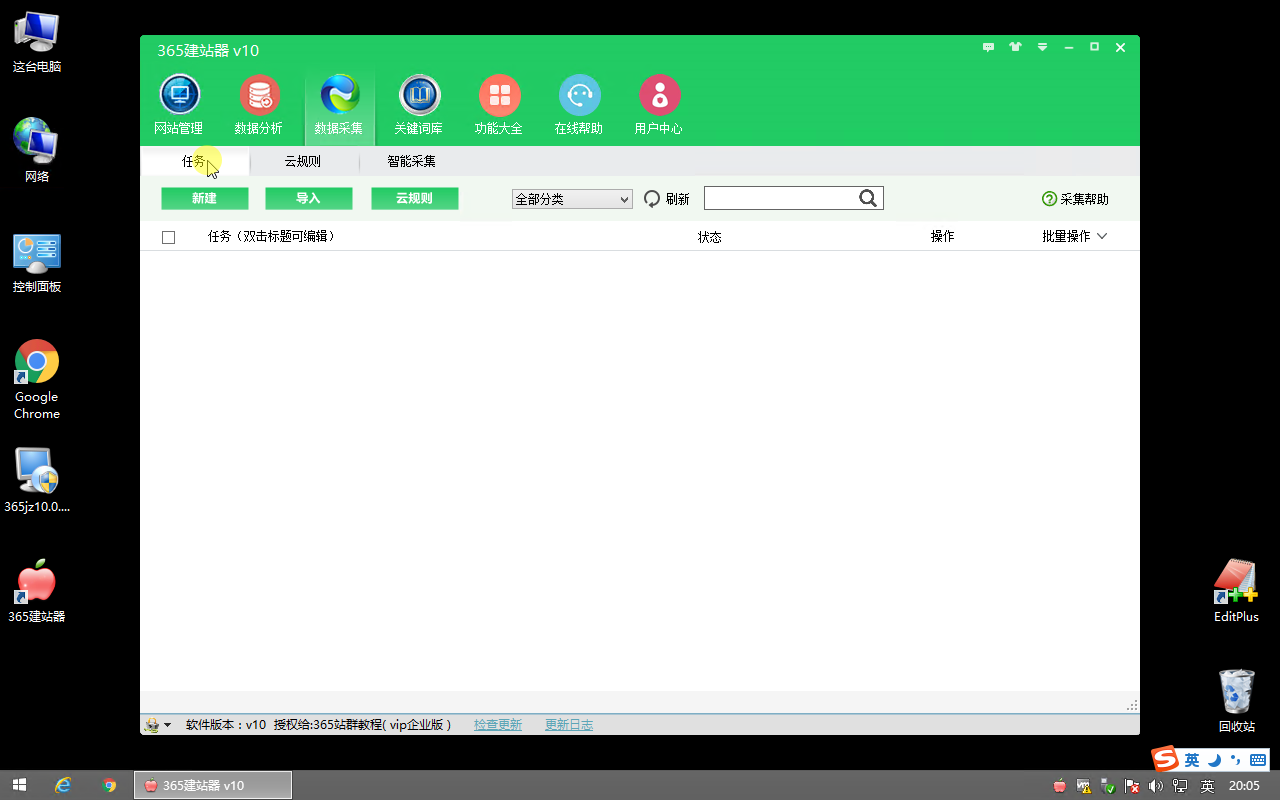Open 365jz10.0 installer desktop icon
Viewport: 1280px width, 800px height.
pyautogui.click(x=36, y=470)
